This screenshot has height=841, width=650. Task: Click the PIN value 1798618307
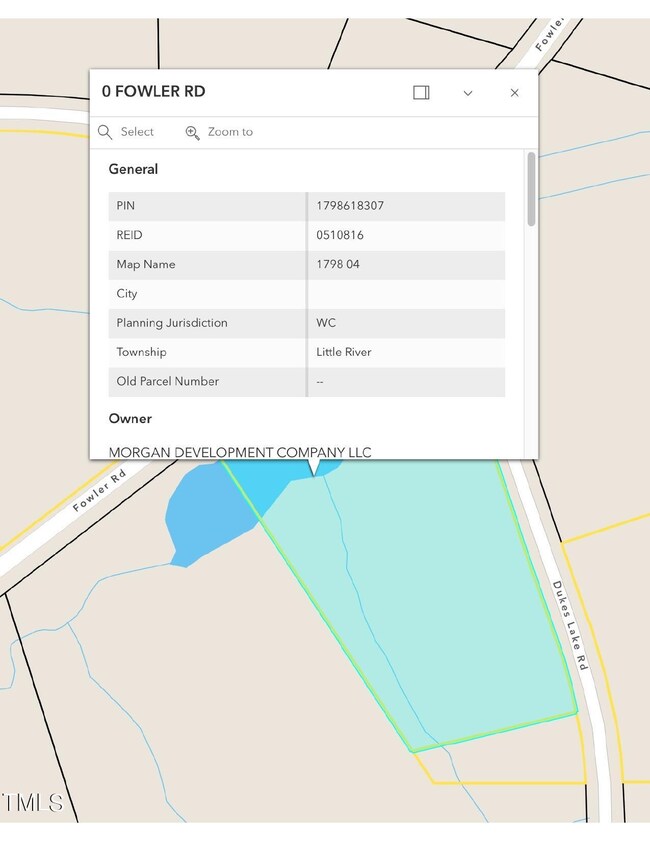tap(350, 206)
